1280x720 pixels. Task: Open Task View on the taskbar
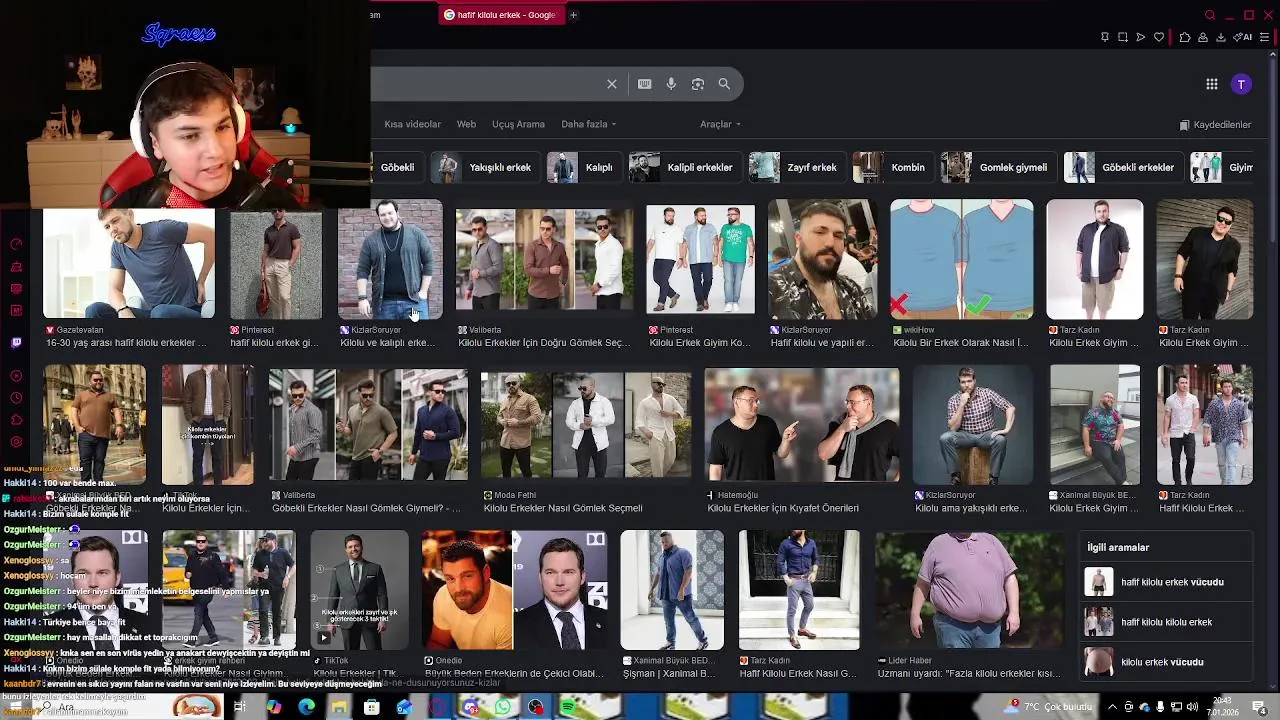tap(240, 707)
